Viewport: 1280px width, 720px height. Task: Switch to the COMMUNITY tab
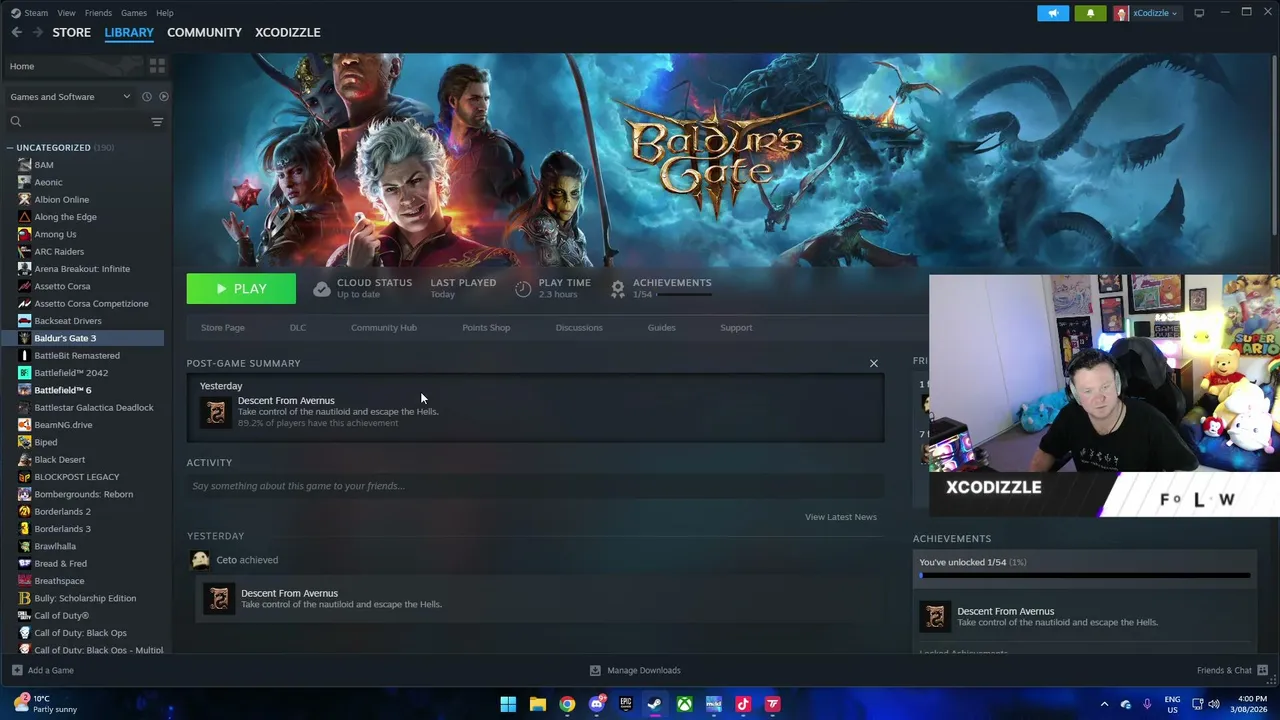pyautogui.click(x=204, y=32)
